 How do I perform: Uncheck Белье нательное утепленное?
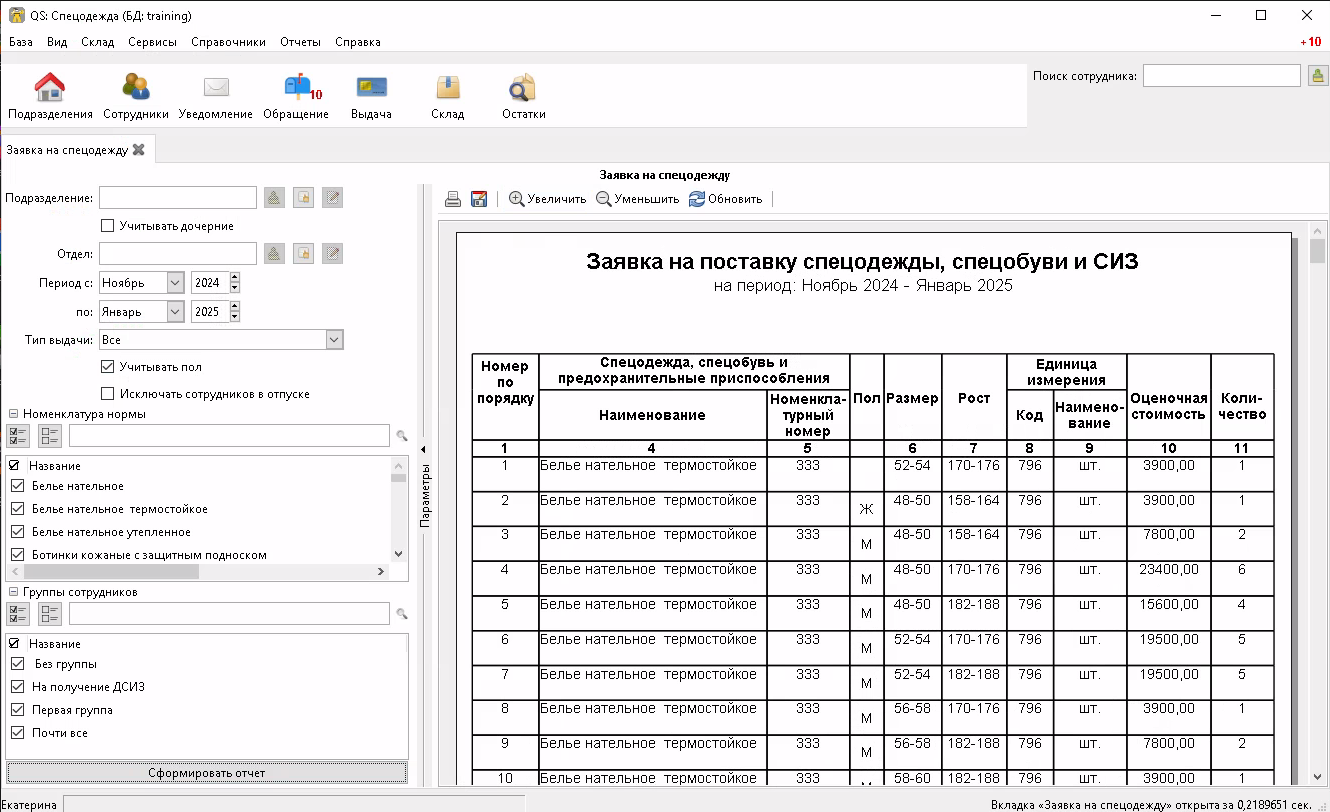[17, 532]
